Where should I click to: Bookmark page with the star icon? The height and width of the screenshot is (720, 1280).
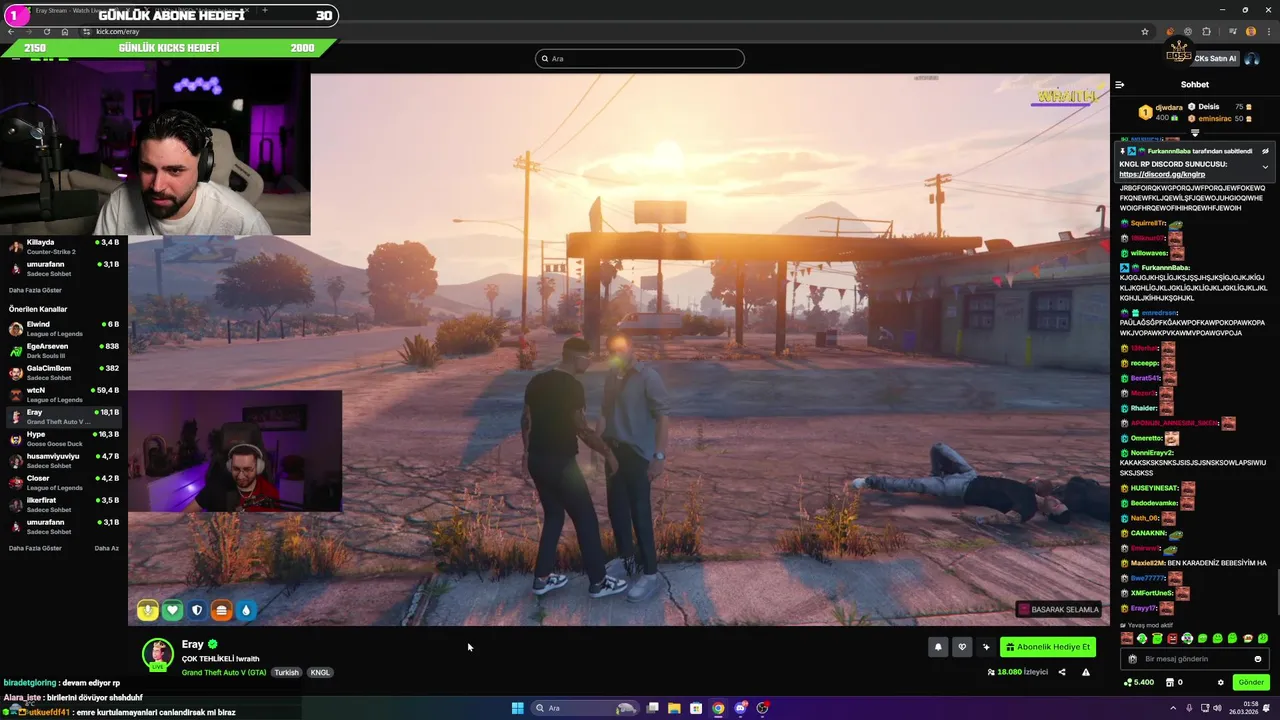(x=1145, y=31)
